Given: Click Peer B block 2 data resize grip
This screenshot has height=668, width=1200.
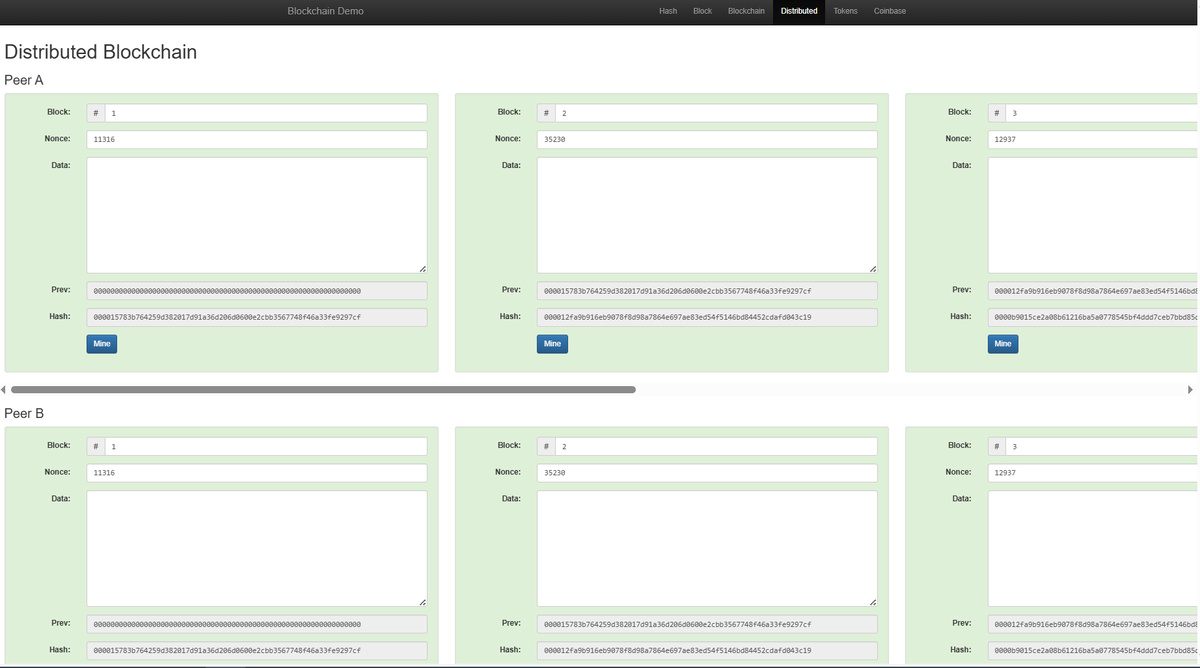Looking at the screenshot, I should pyautogui.click(x=872, y=601).
